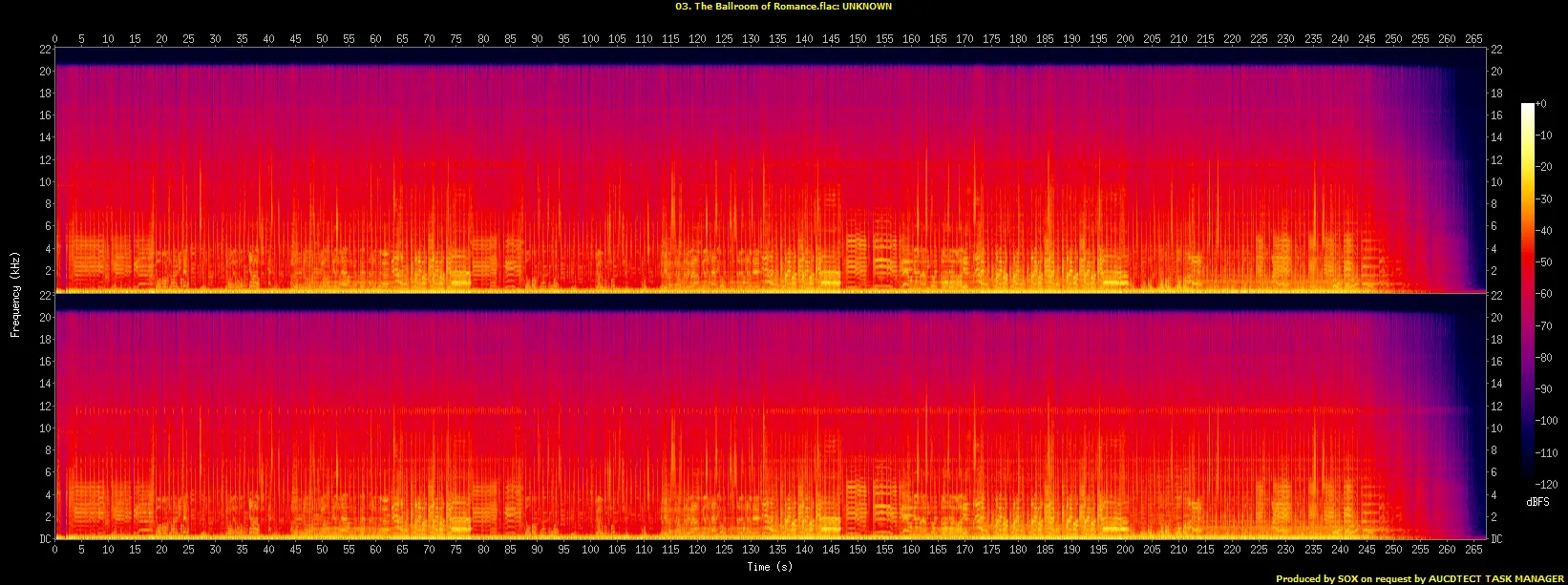Click the 12 kHz label on lower channel's right axis
Screen dimensions: 1568x585
(x=1495, y=407)
